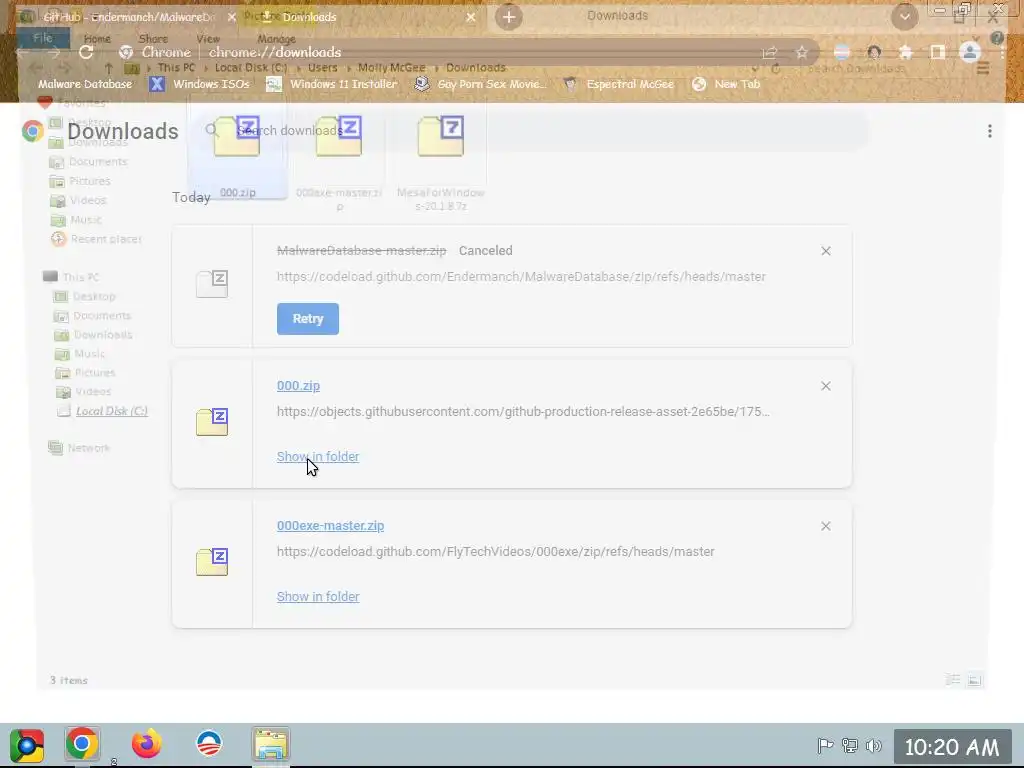Open the Action Center flag icon
Image resolution: width=1024 pixels, height=768 pixels.
[x=825, y=745]
